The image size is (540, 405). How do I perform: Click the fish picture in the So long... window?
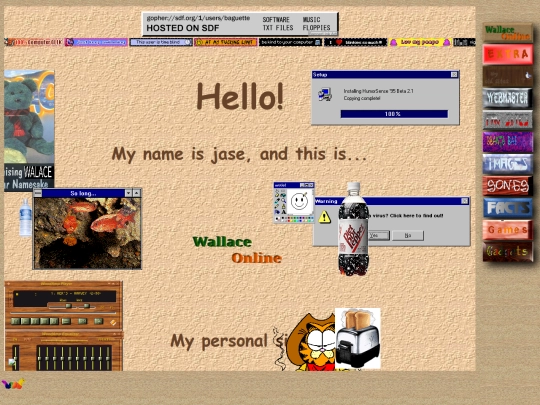(x=87, y=233)
